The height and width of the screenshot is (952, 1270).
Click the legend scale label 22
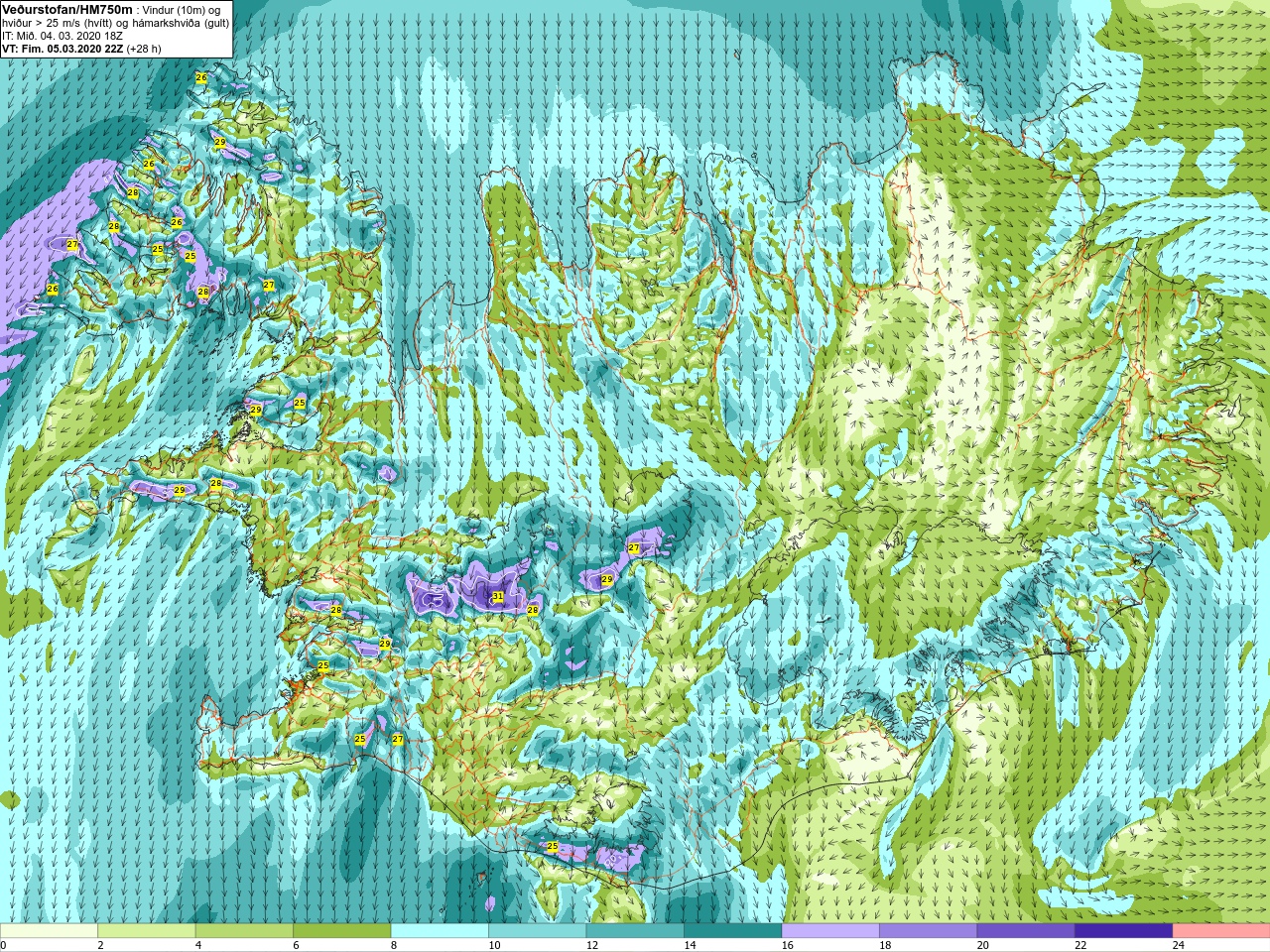[x=1079, y=945]
